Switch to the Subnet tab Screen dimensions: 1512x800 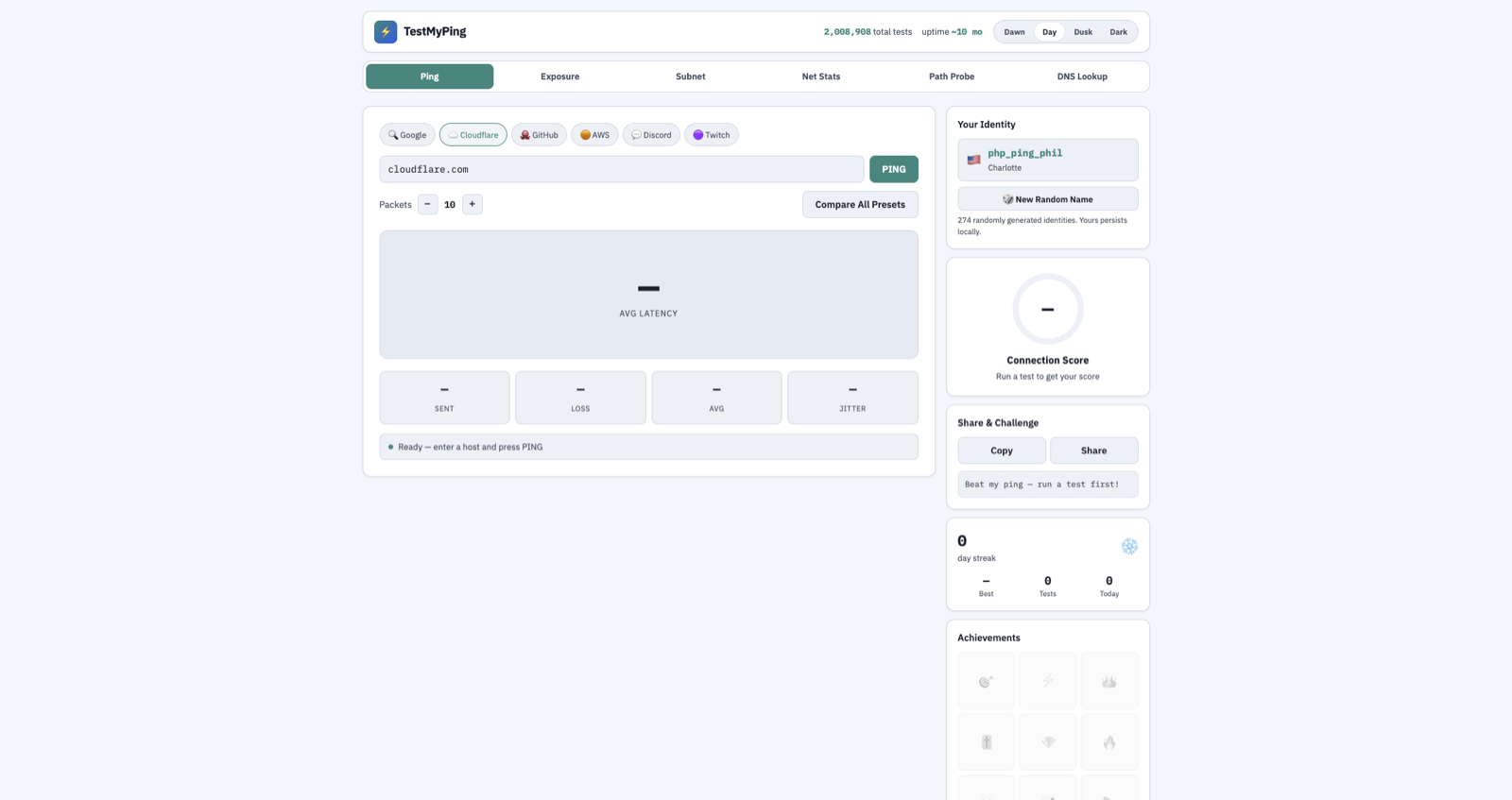[691, 77]
